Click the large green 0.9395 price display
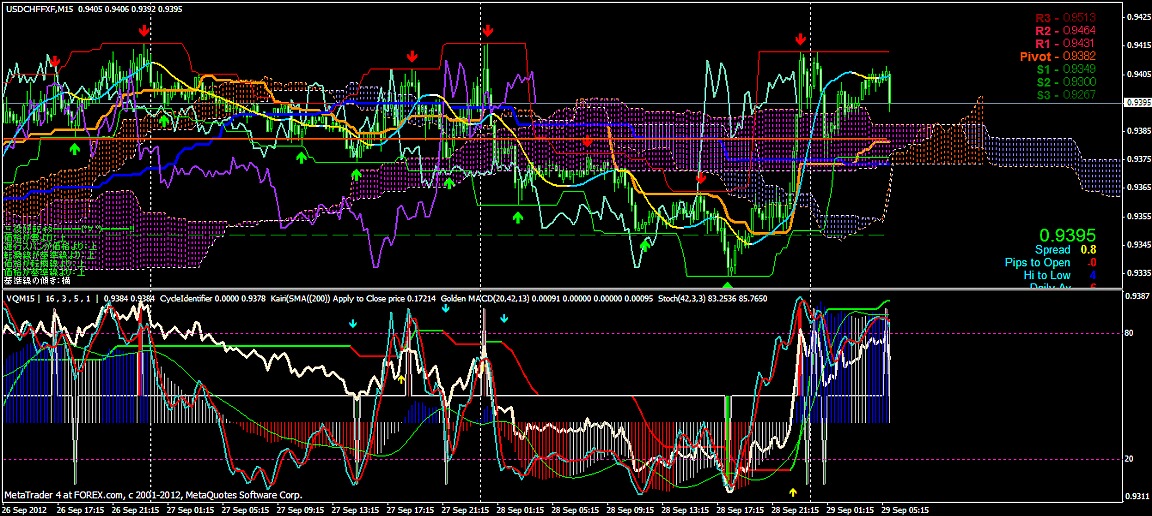The image size is (1152, 516). (1069, 232)
